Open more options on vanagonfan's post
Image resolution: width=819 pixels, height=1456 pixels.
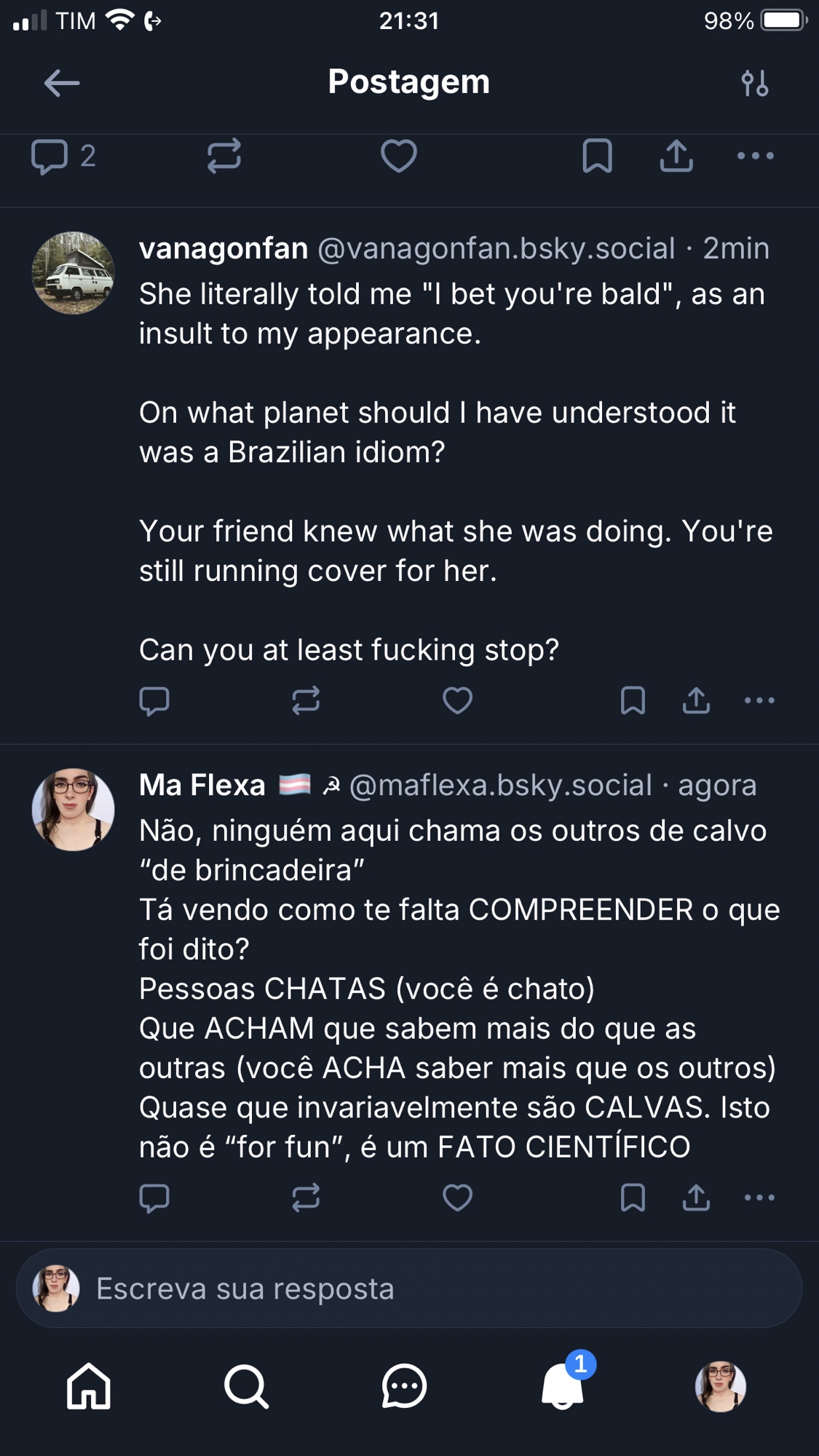pos(759,701)
